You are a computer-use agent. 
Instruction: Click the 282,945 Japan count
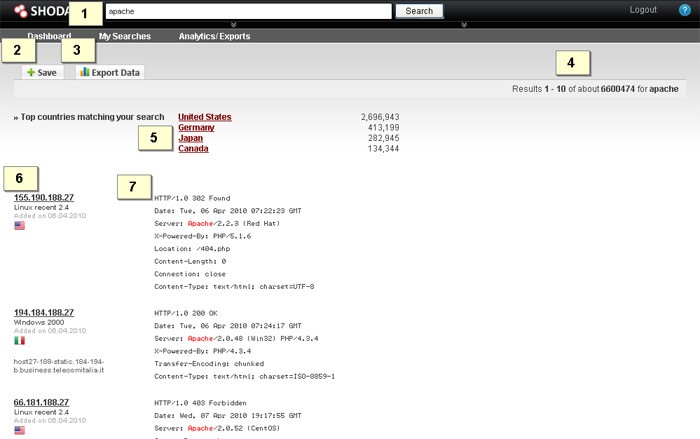coord(383,138)
